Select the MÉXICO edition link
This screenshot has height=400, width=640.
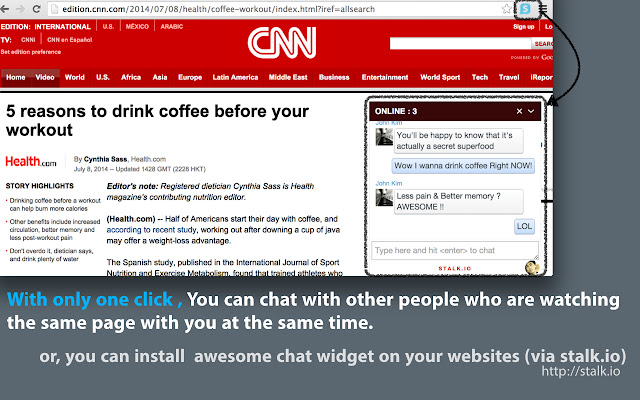click(137, 27)
